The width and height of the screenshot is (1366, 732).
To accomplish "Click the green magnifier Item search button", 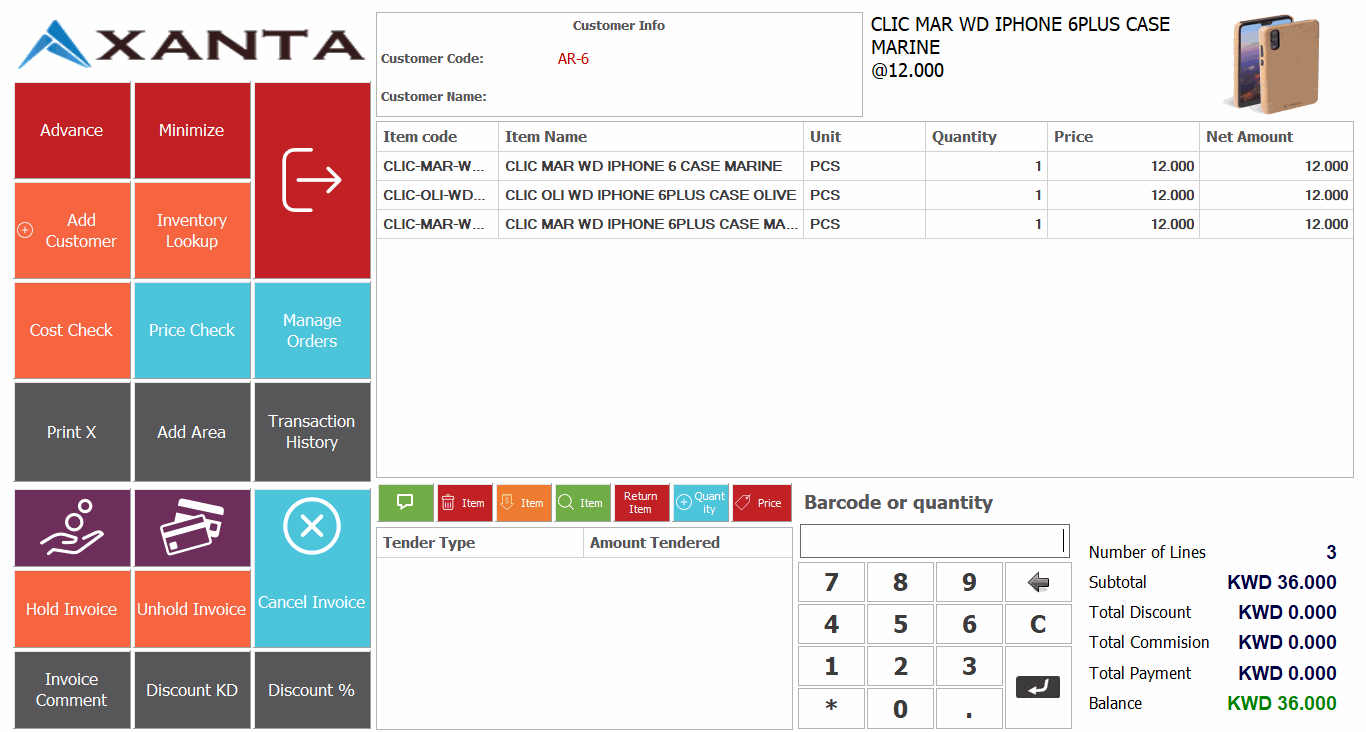I will click(x=583, y=503).
